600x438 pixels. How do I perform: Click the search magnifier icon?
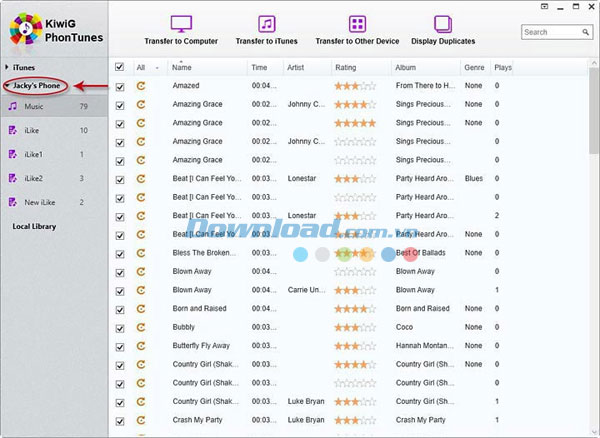pyautogui.click(x=585, y=32)
